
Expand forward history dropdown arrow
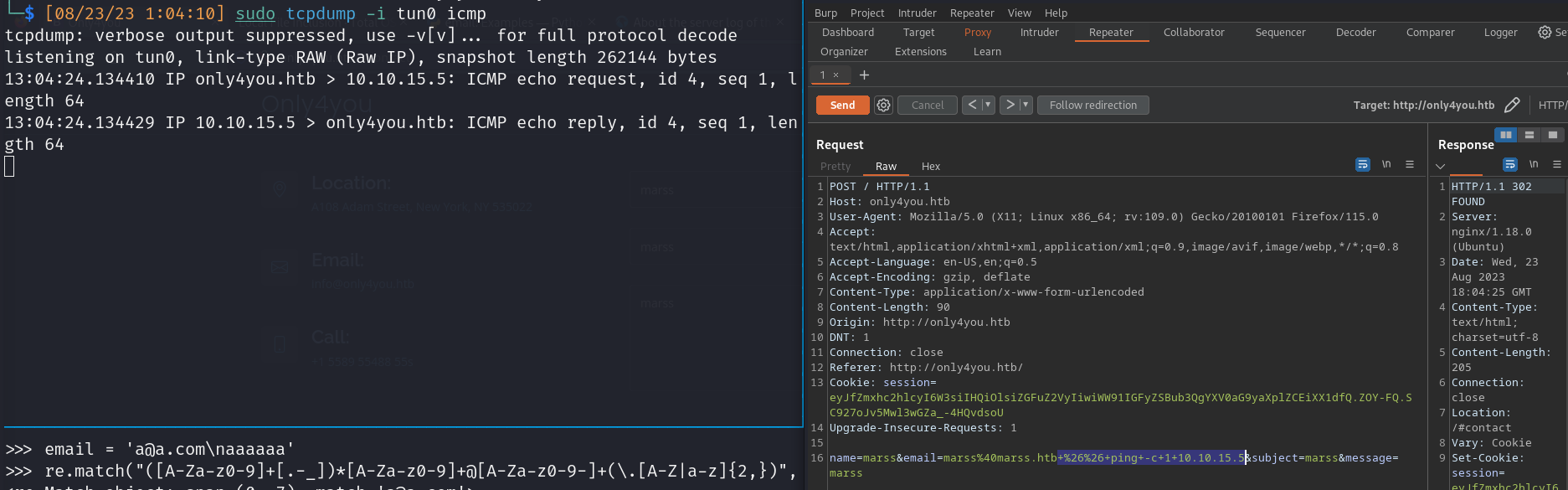click(1026, 105)
